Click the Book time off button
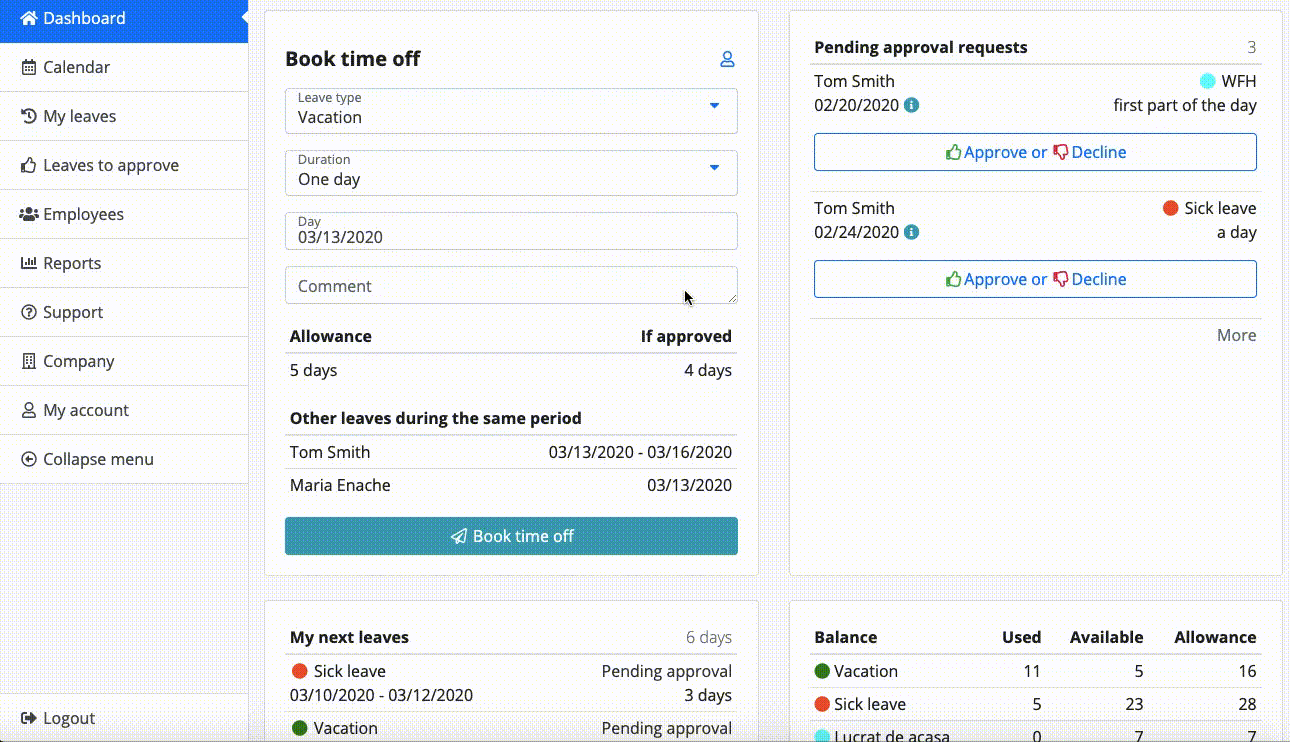 511,536
